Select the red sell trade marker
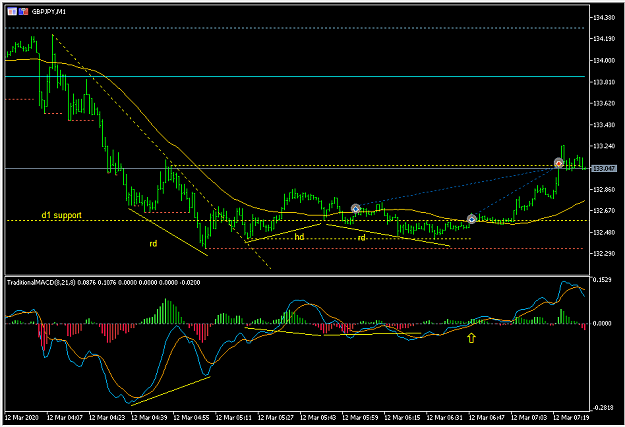The image size is (625, 427). click(x=558, y=163)
